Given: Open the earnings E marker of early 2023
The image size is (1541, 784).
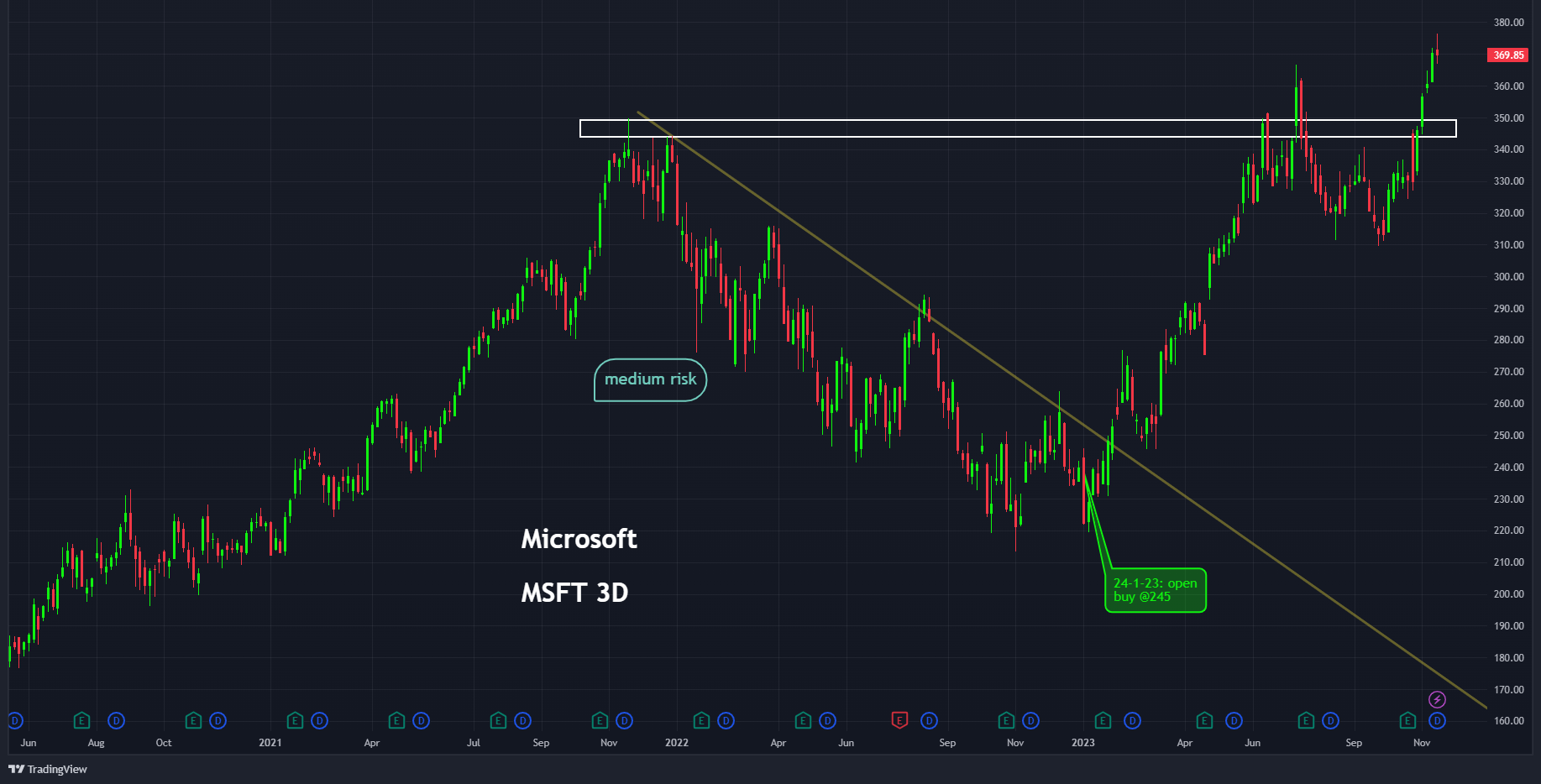Looking at the screenshot, I should 1103,720.
